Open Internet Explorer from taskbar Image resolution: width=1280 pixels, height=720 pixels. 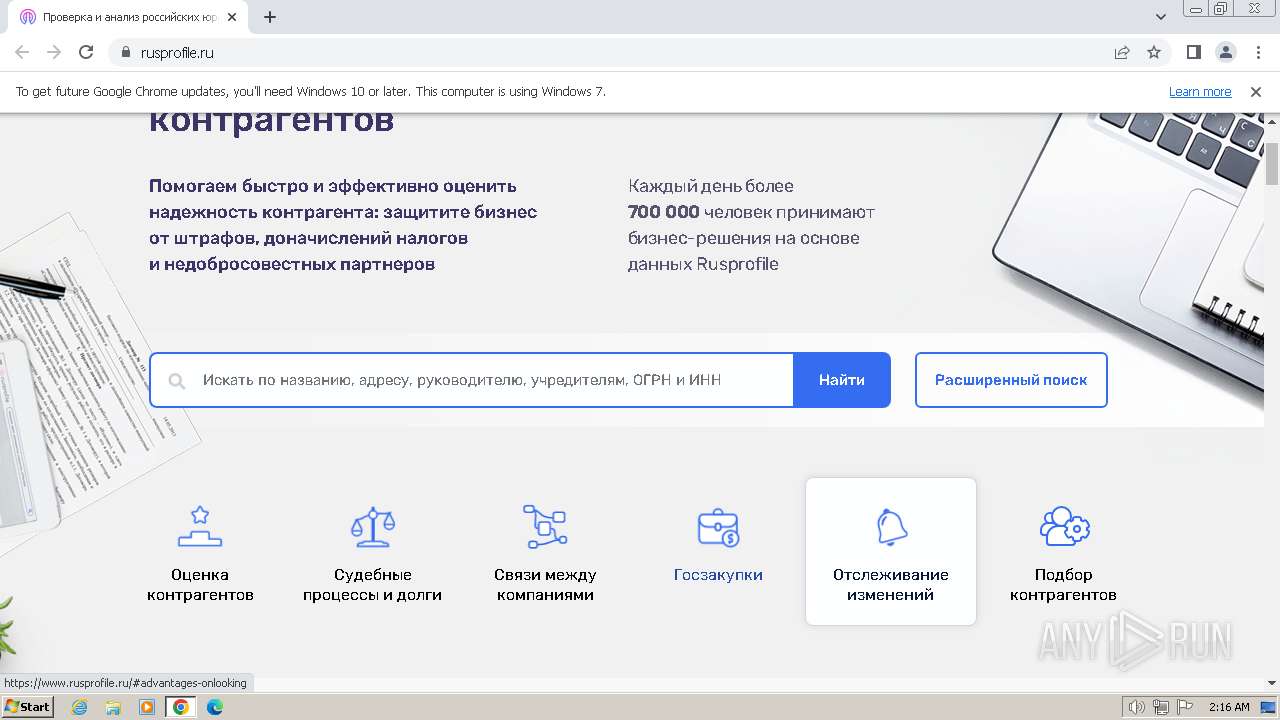pos(80,707)
